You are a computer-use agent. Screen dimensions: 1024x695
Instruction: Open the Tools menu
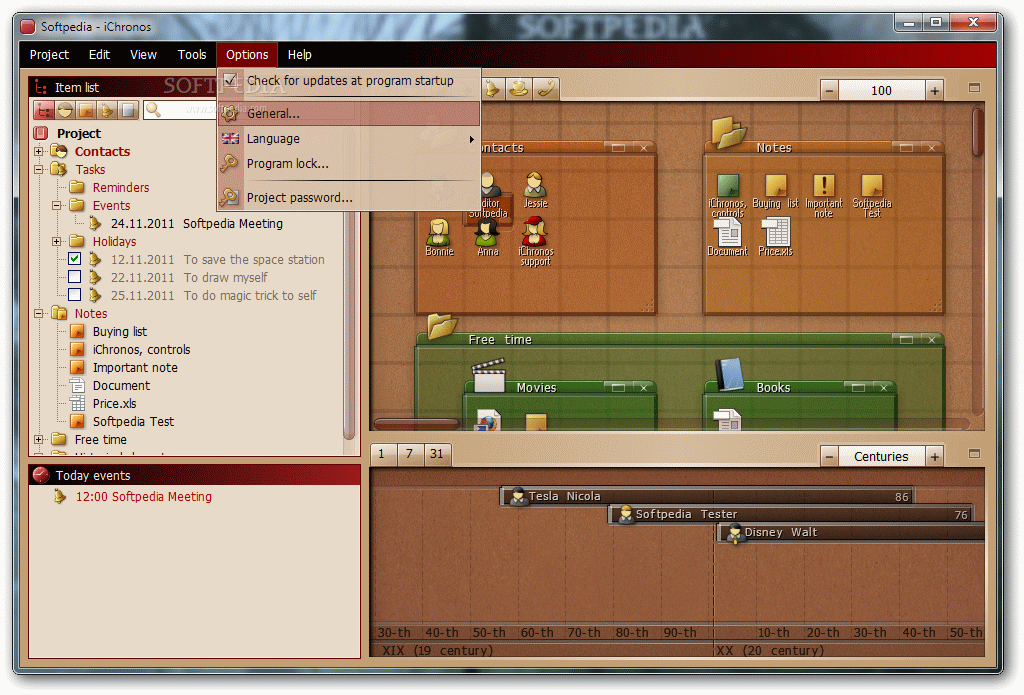[x=192, y=55]
